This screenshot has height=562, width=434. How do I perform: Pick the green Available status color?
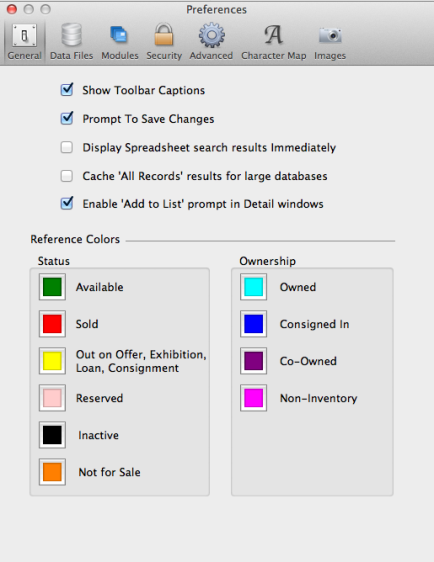point(52,287)
